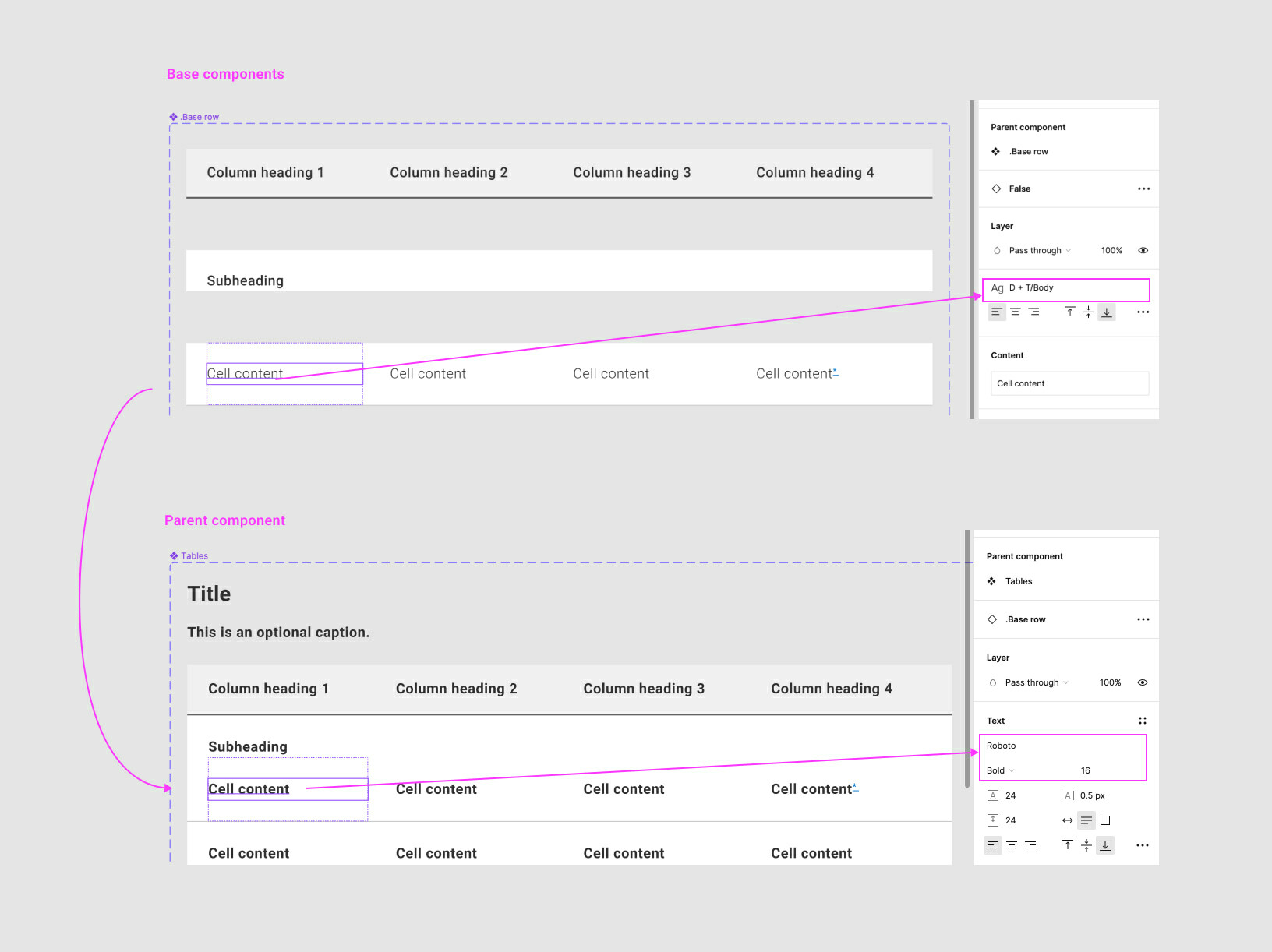The image size is (1272, 952).
Task: Align text to bottom in bottom panel
Action: pyautogui.click(x=1105, y=845)
